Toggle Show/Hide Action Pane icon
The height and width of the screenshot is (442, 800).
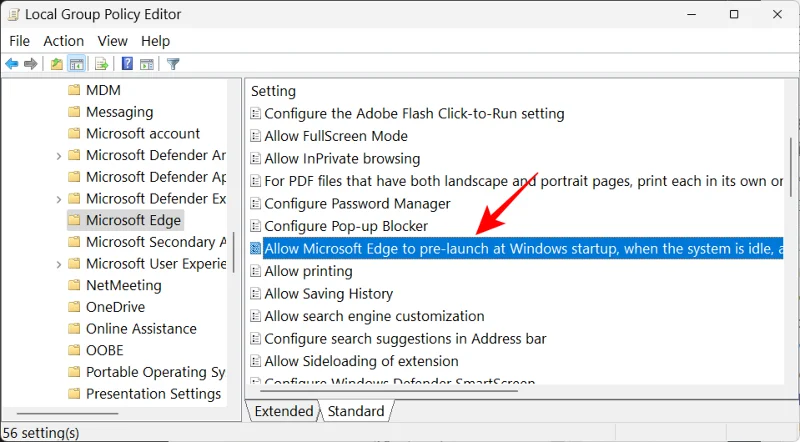pos(147,64)
